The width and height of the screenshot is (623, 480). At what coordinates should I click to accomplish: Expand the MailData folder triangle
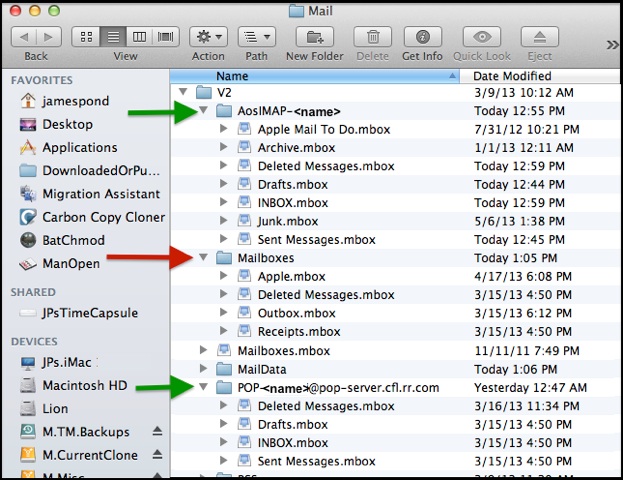coord(203,368)
